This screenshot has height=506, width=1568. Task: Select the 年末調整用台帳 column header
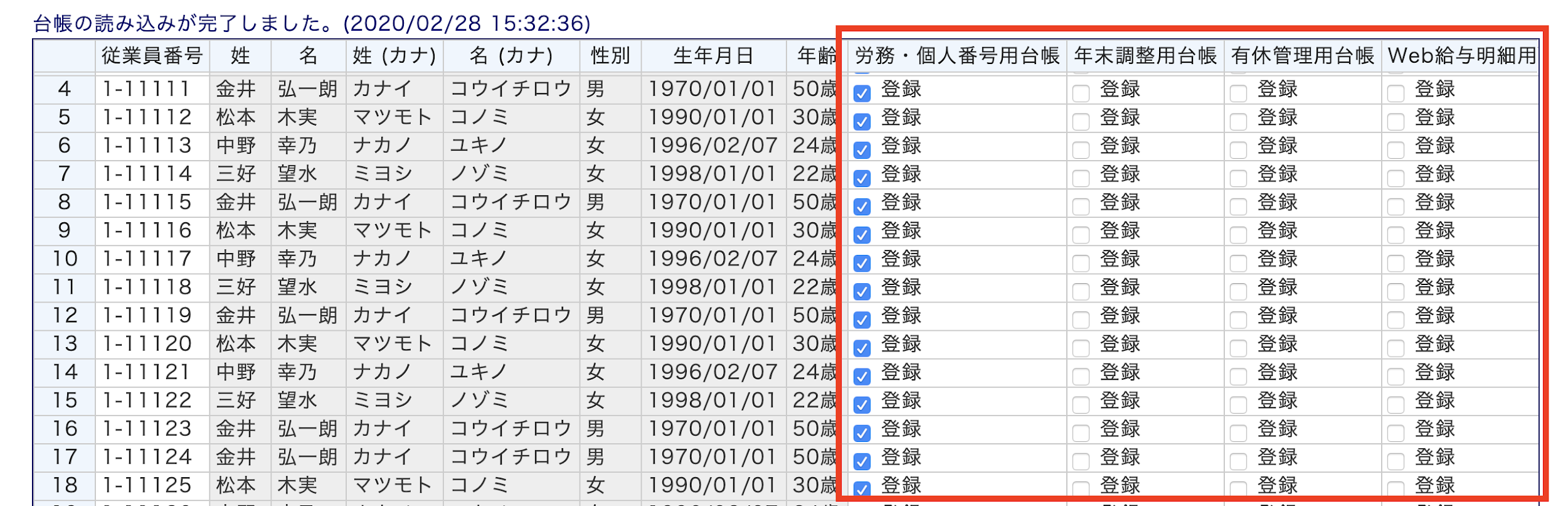pyautogui.click(x=1145, y=56)
